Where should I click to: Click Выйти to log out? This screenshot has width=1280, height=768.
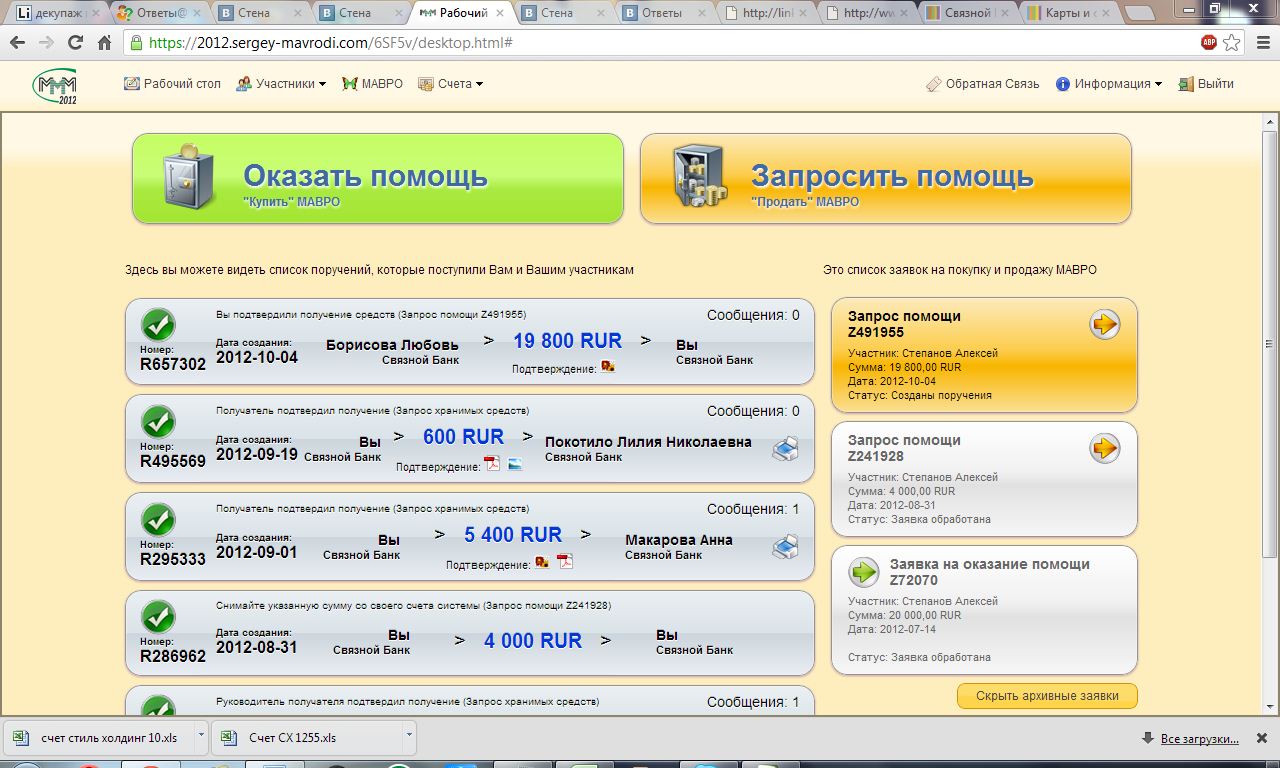[x=1206, y=84]
